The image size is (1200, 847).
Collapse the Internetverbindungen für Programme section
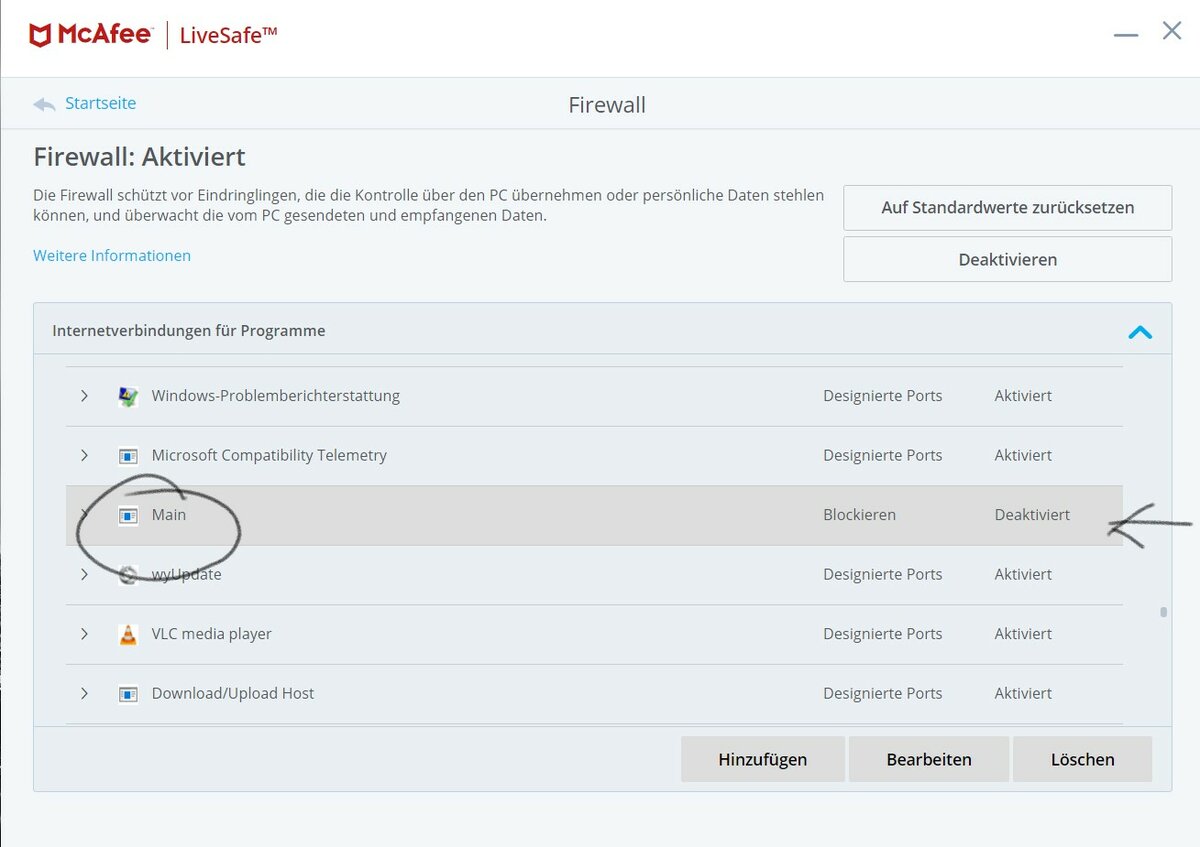(1140, 332)
